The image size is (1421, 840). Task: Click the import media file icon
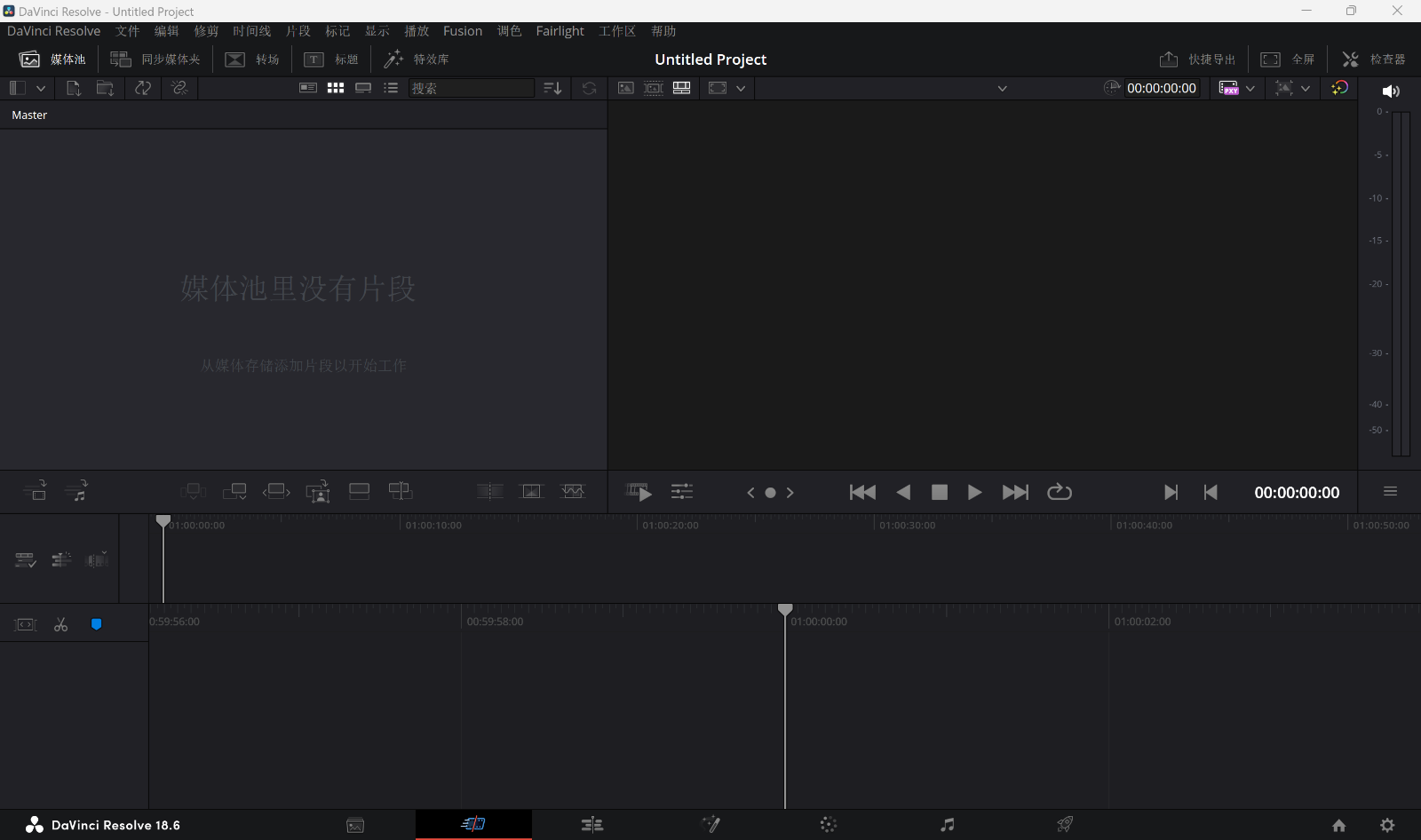tap(74, 88)
